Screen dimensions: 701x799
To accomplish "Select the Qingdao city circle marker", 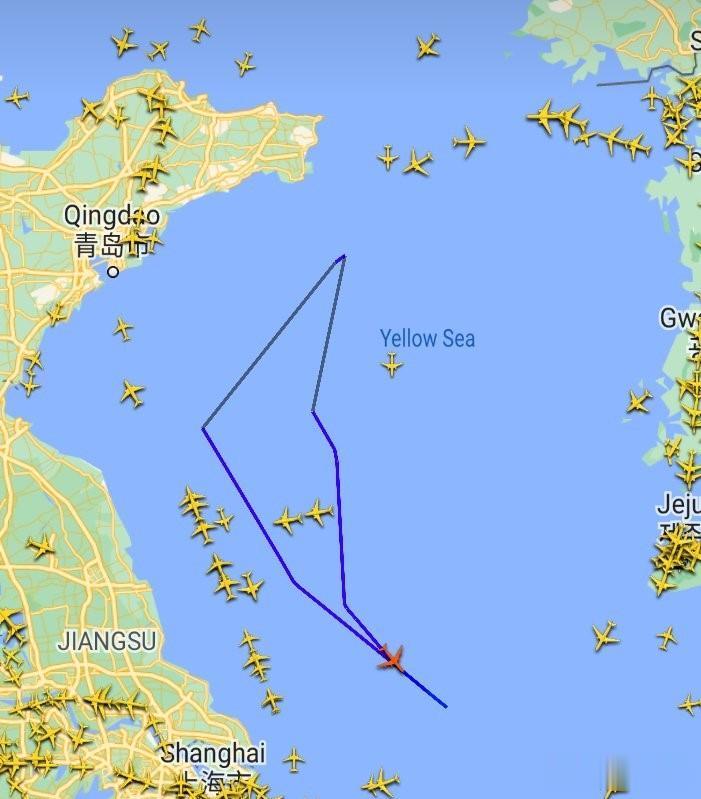I will pyautogui.click(x=113, y=272).
